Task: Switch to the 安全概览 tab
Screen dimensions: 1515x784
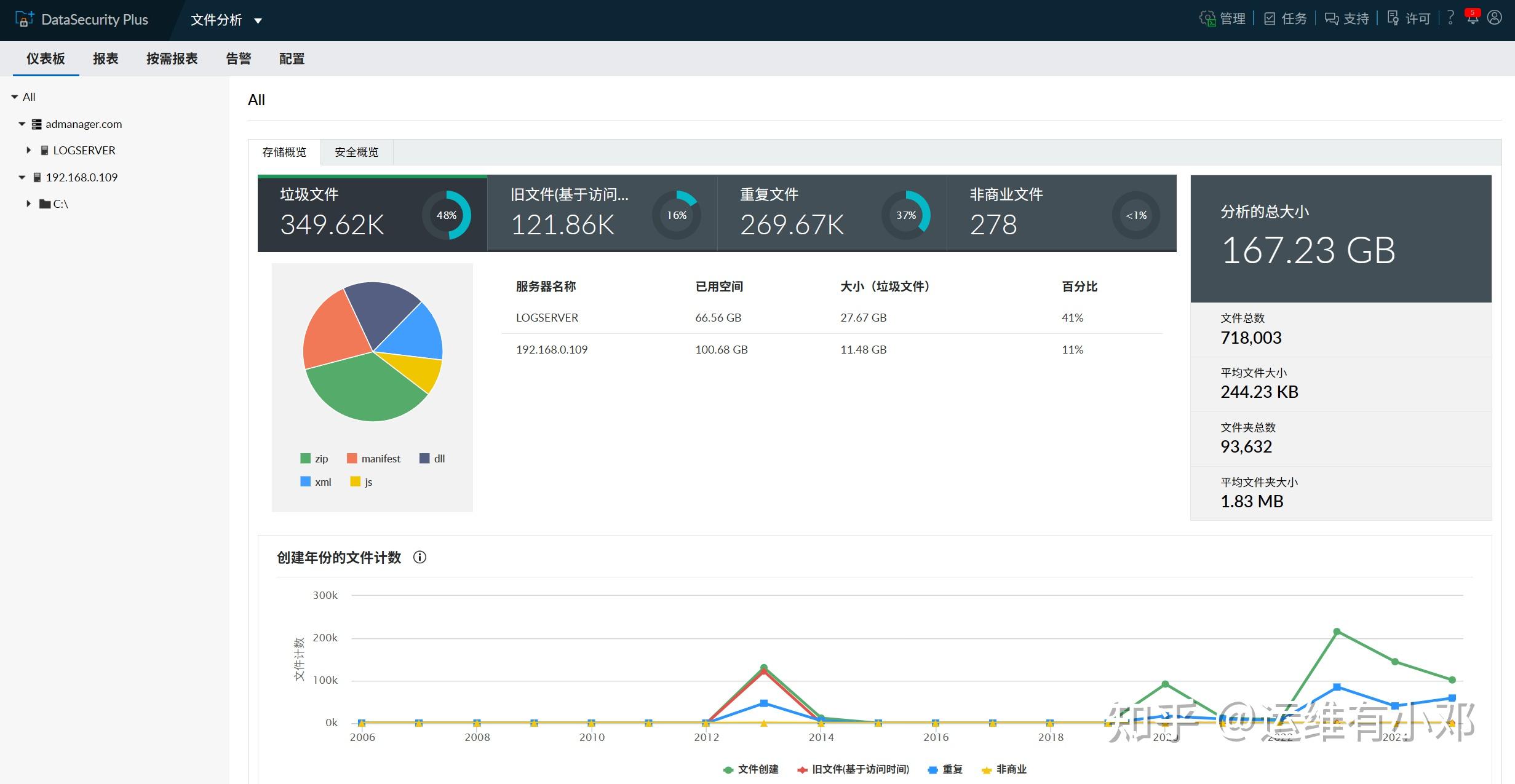Action: (x=356, y=152)
